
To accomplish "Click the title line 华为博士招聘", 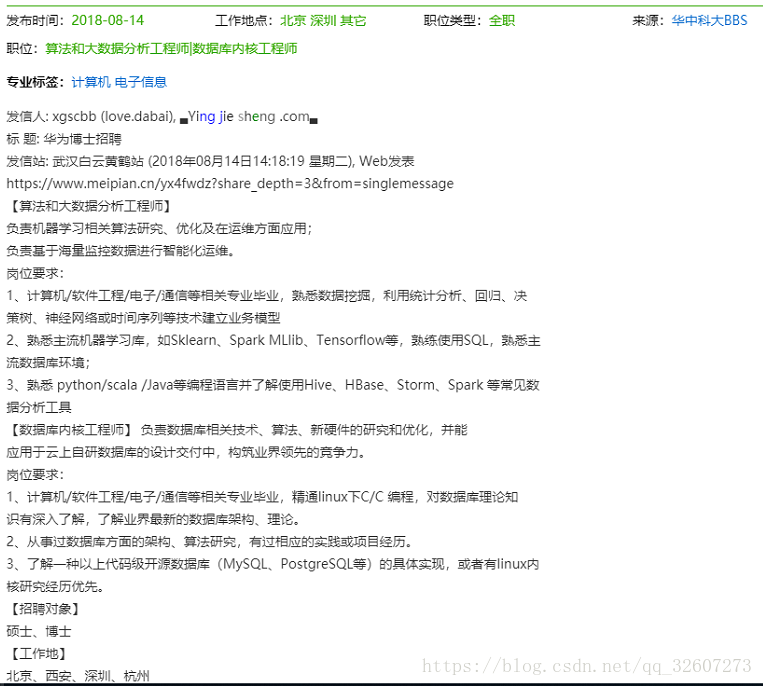I will coord(64,139).
